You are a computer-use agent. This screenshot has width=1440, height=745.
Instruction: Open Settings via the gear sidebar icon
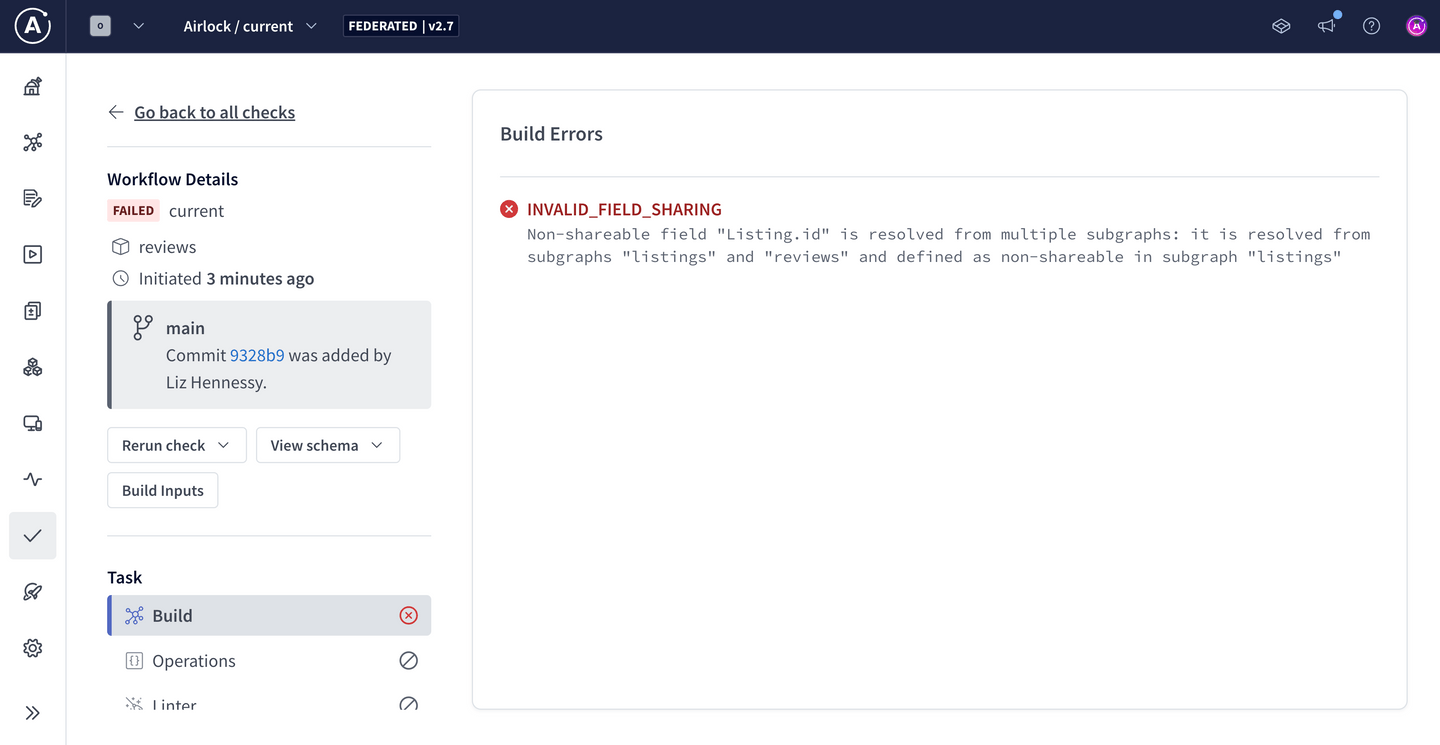point(32,647)
